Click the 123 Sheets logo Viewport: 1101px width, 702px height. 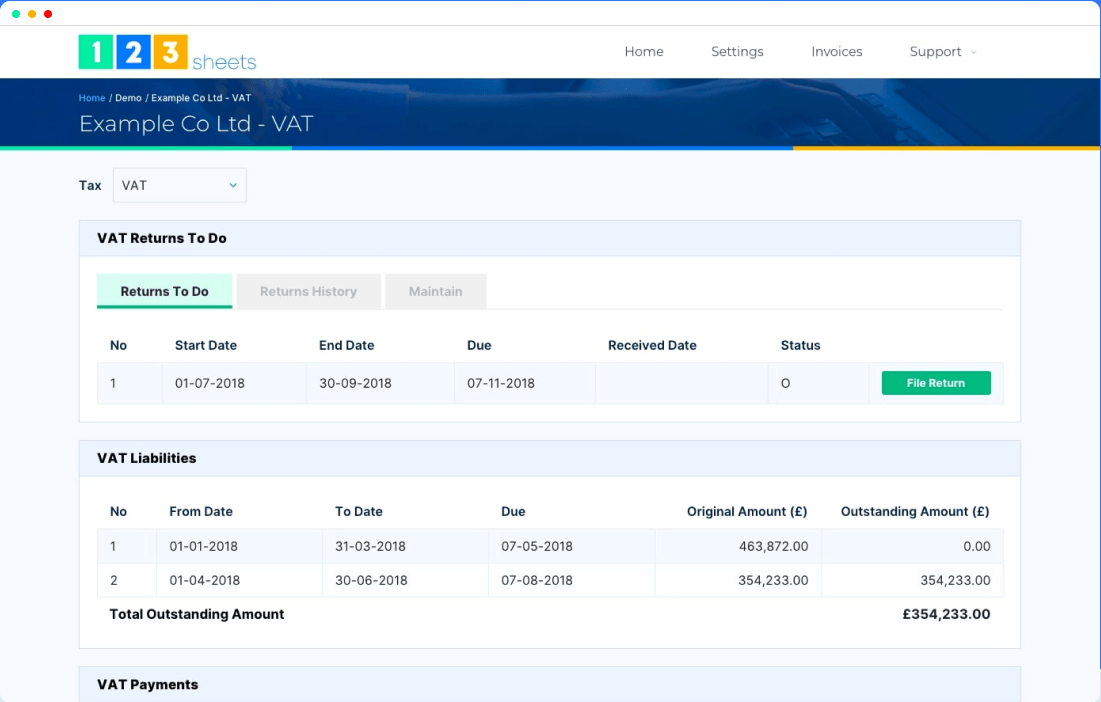(166, 51)
